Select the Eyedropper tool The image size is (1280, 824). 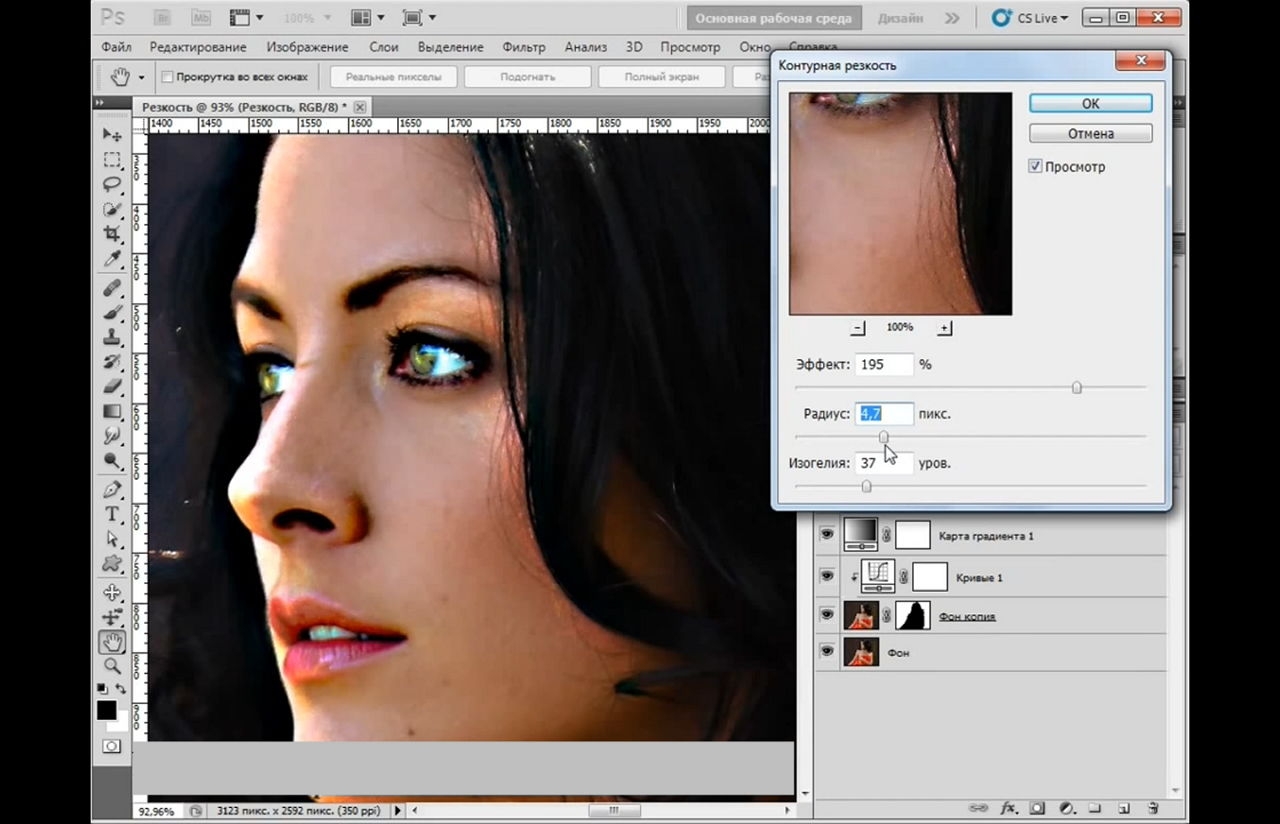pyautogui.click(x=112, y=259)
